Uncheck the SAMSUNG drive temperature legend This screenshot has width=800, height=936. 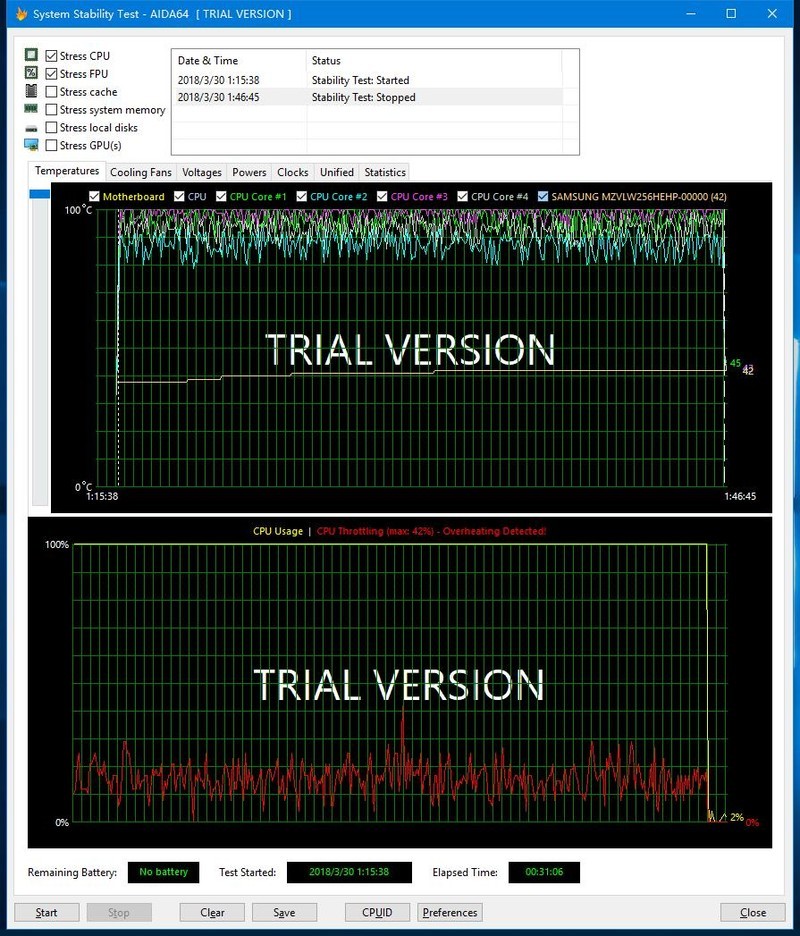tap(544, 196)
